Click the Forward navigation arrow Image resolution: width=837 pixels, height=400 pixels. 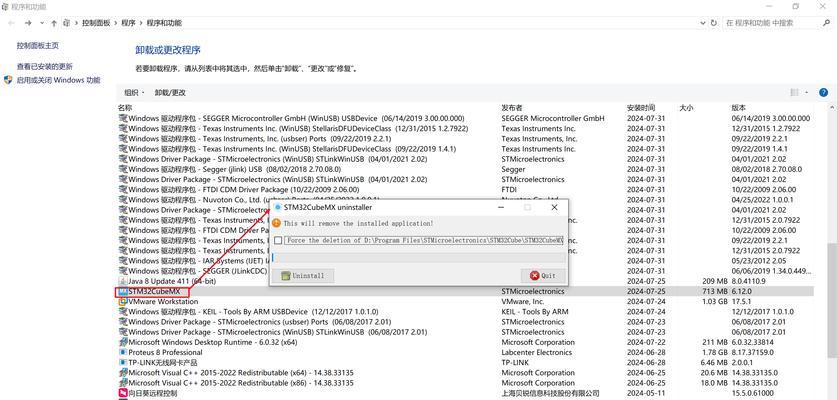click(x=28, y=23)
